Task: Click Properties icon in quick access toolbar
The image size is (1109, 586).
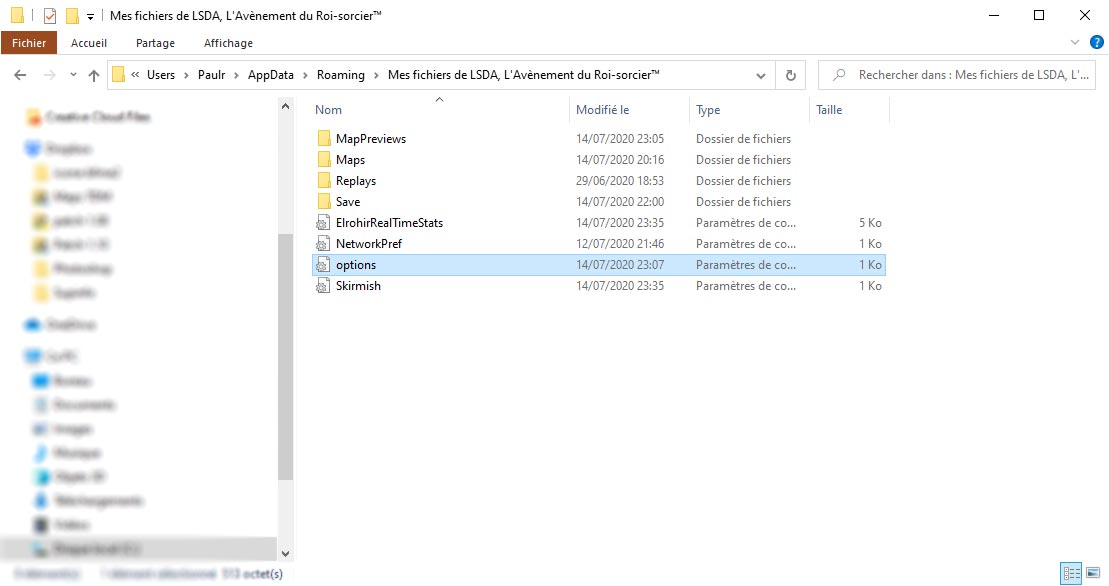Action: click(50, 16)
